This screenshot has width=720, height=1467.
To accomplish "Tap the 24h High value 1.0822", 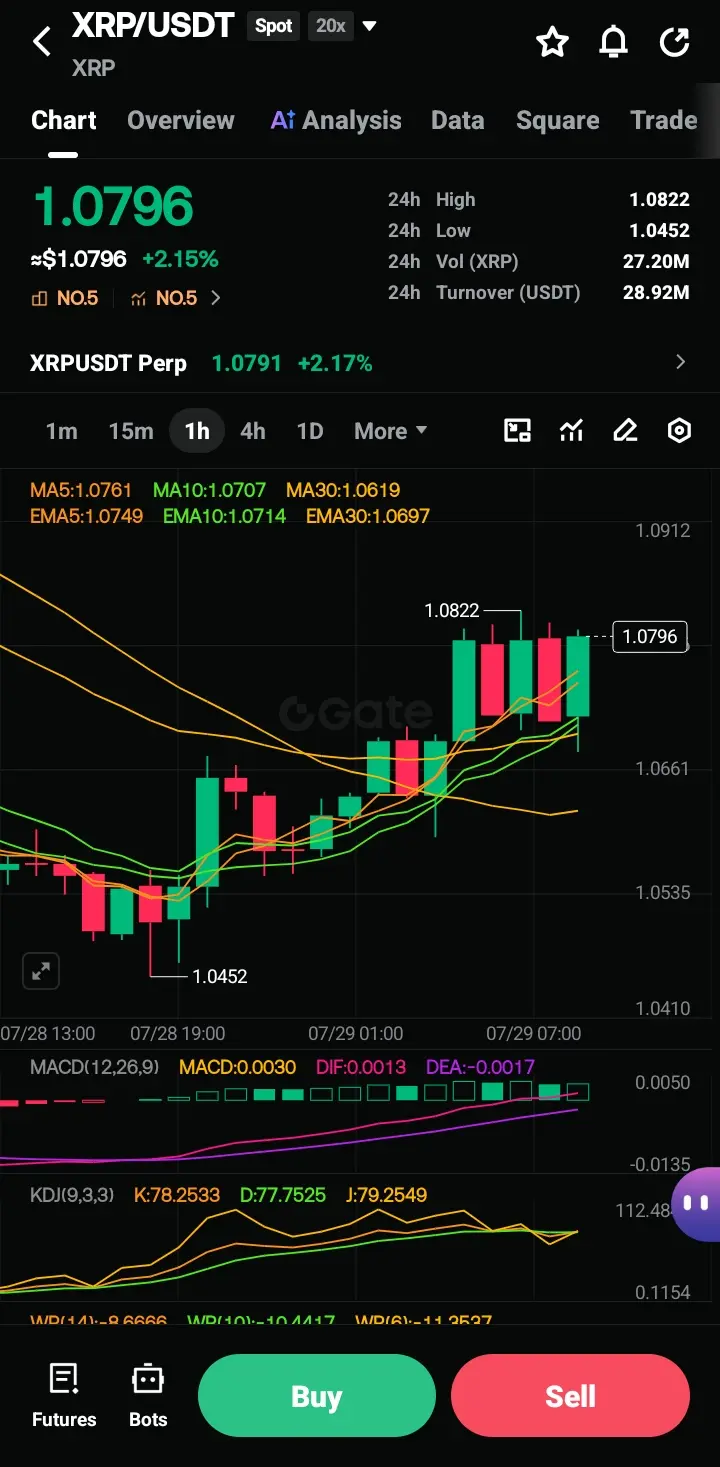I will click(x=659, y=200).
